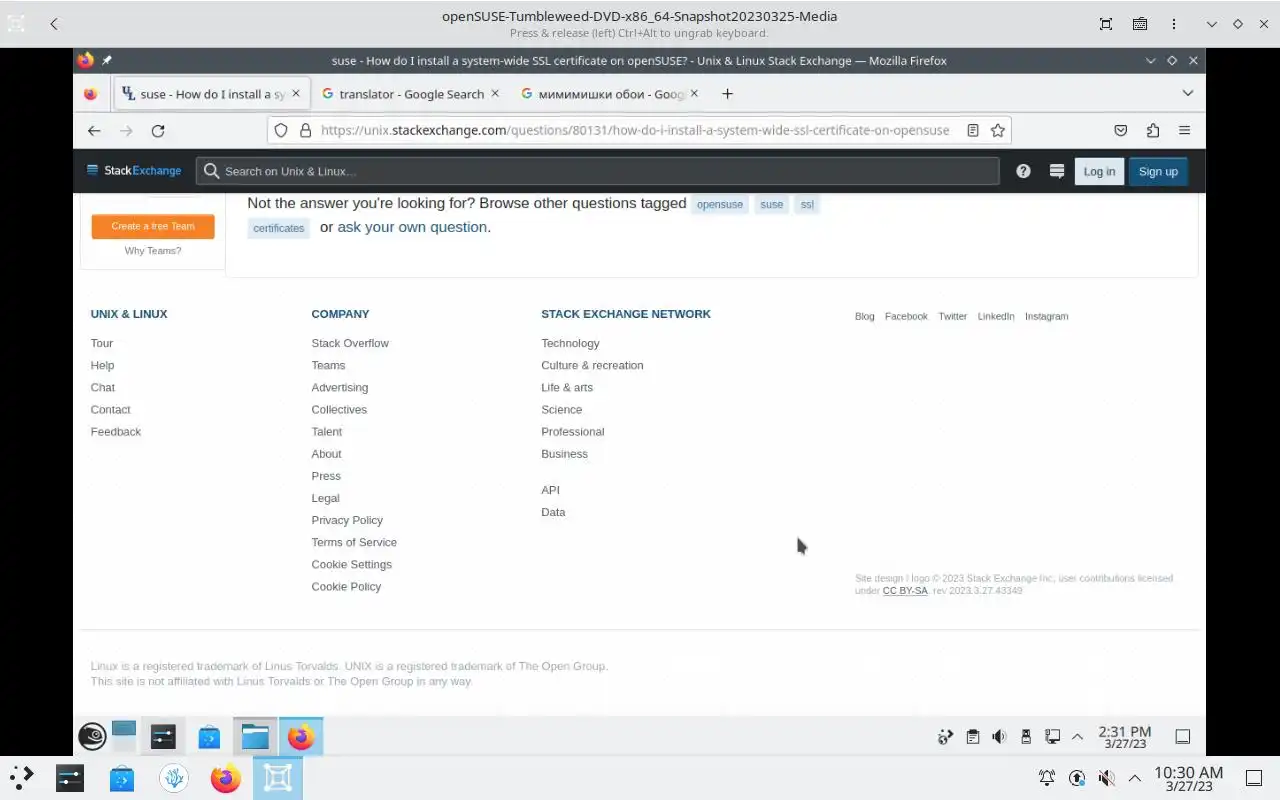Open Firefox View pinned tab
This screenshot has width=1280, height=800.
click(91, 94)
